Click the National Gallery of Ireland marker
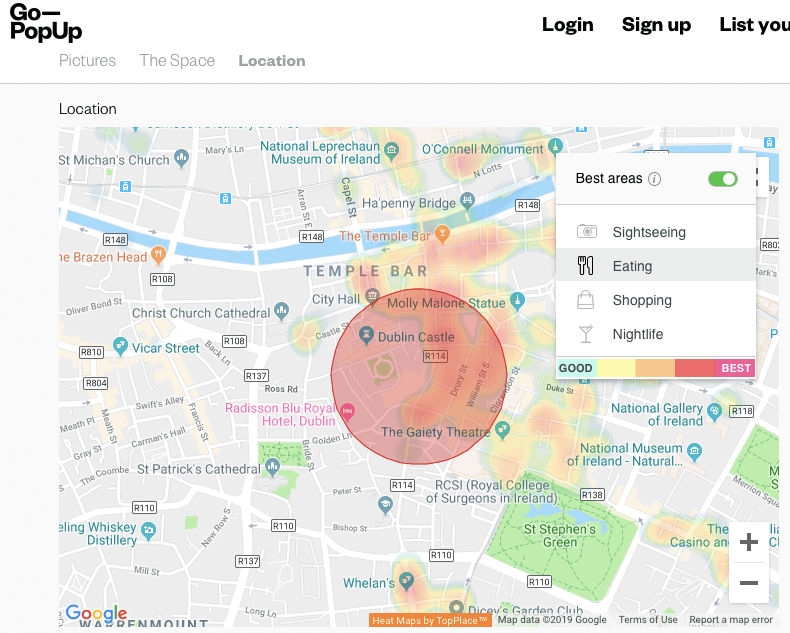Image resolution: width=790 pixels, height=633 pixels. click(x=714, y=412)
